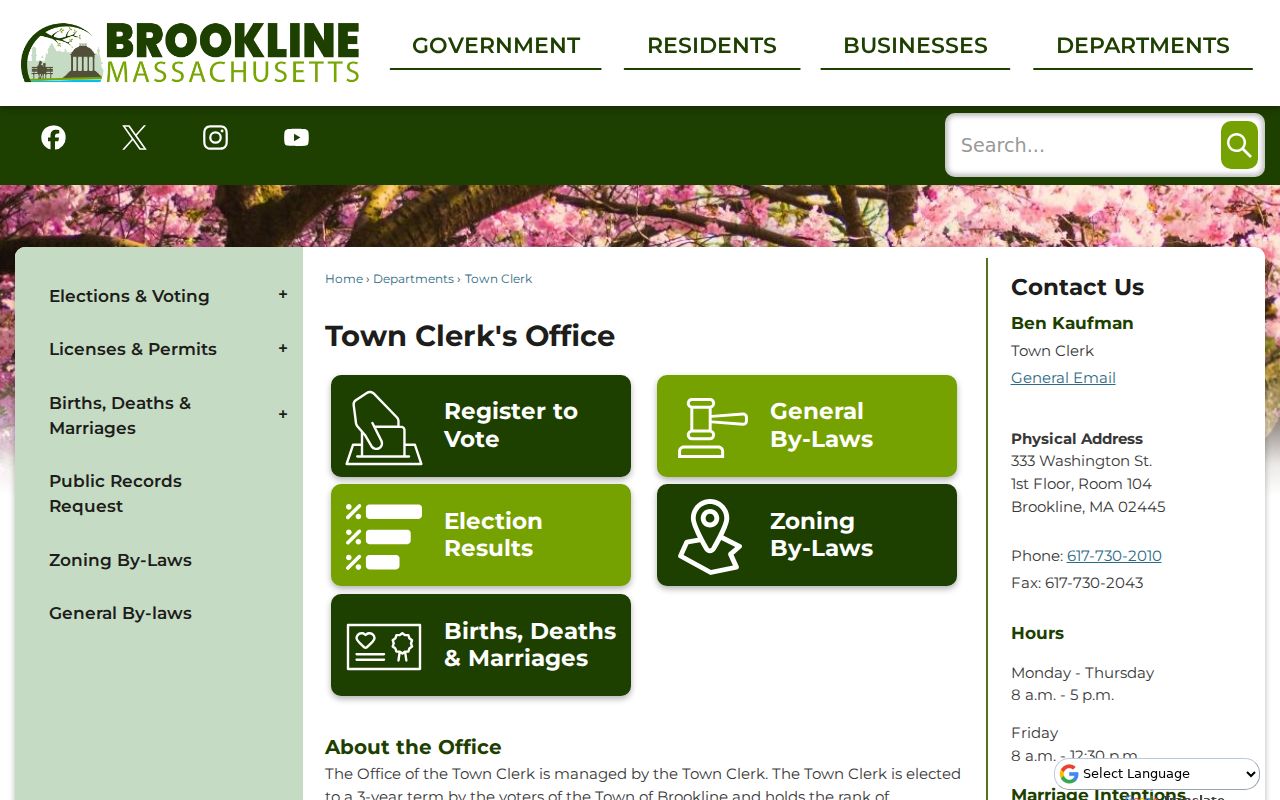Image resolution: width=1280 pixels, height=800 pixels.
Task: Open the General By-laws sidebar link
Action: coord(120,613)
